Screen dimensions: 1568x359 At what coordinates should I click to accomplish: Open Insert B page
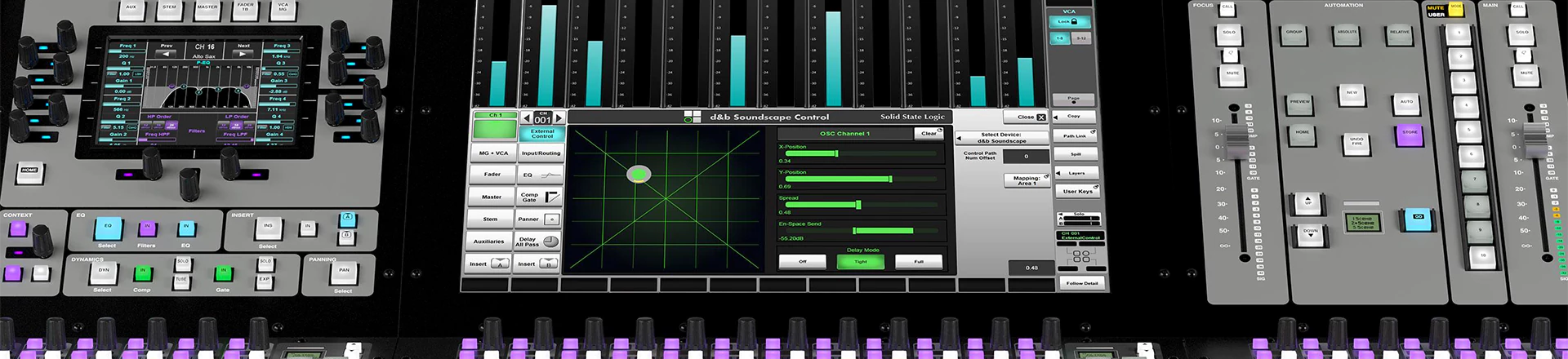coord(539,264)
